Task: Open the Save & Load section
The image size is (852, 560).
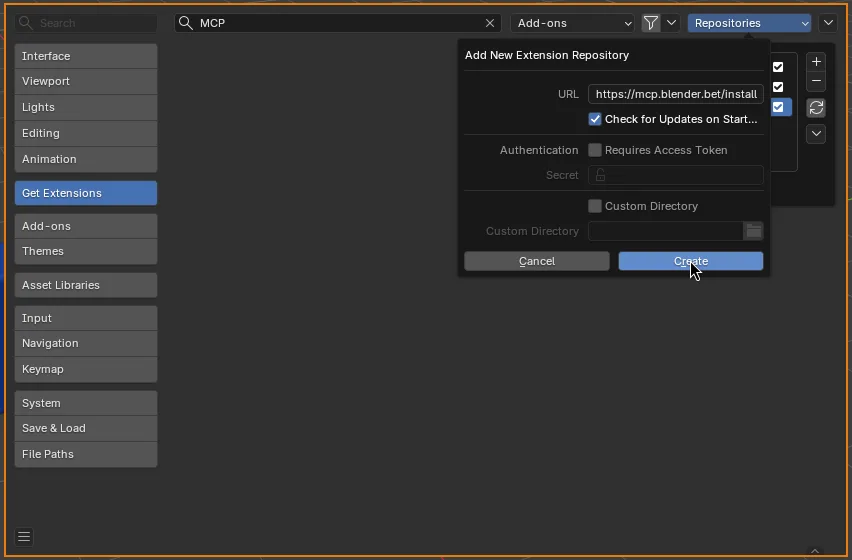Action: click(86, 429)
